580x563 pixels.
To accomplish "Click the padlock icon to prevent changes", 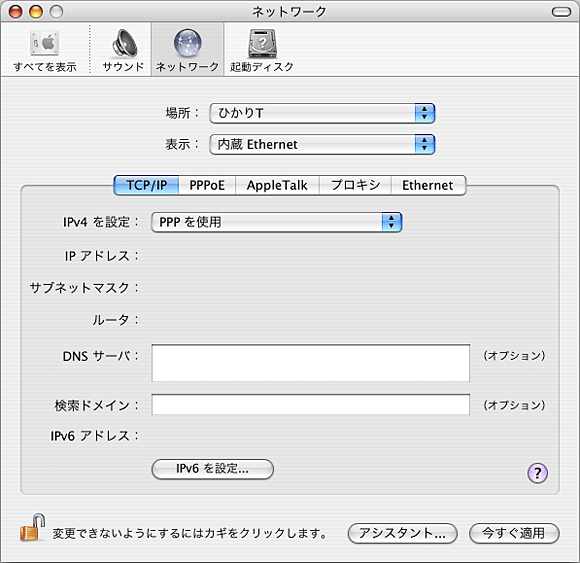I will (33, 527).
